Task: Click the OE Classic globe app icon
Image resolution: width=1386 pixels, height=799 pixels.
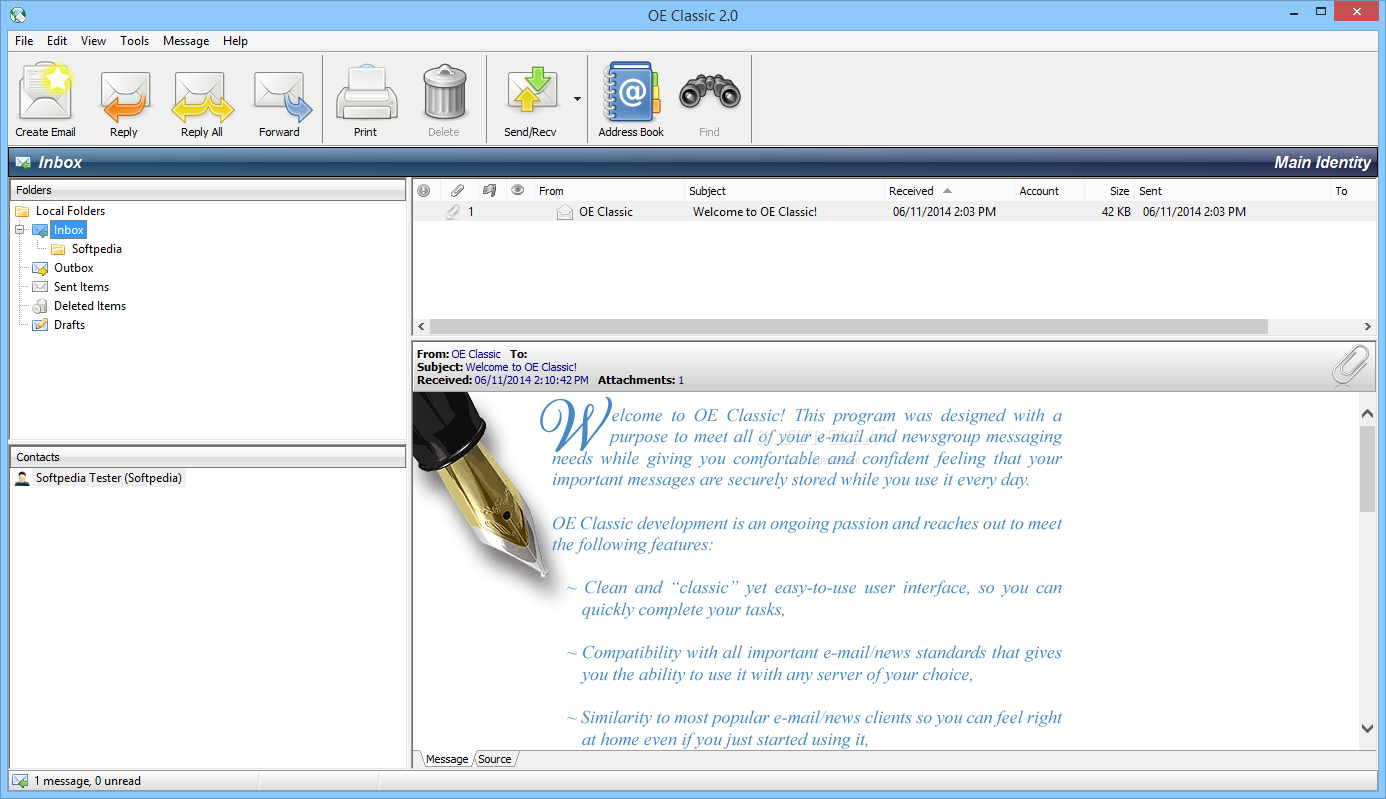Action: (x=17, y=14)
